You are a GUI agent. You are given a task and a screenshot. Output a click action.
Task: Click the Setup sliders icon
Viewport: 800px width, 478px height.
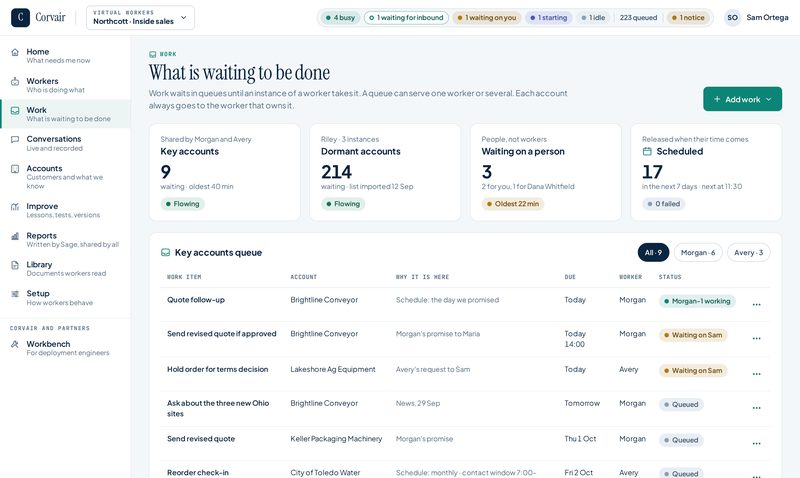coord(15,294)
